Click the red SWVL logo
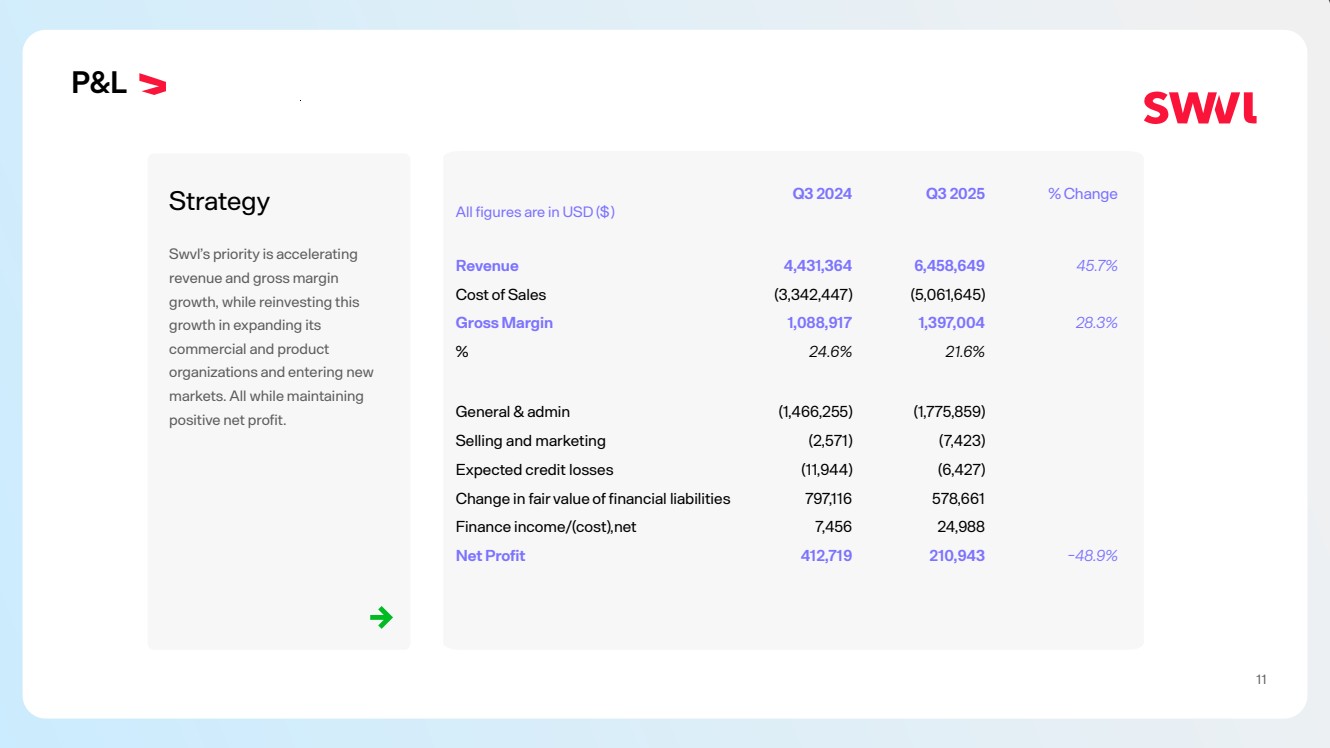Screen dimensions: 1330x748 [x=1199, y=108]
